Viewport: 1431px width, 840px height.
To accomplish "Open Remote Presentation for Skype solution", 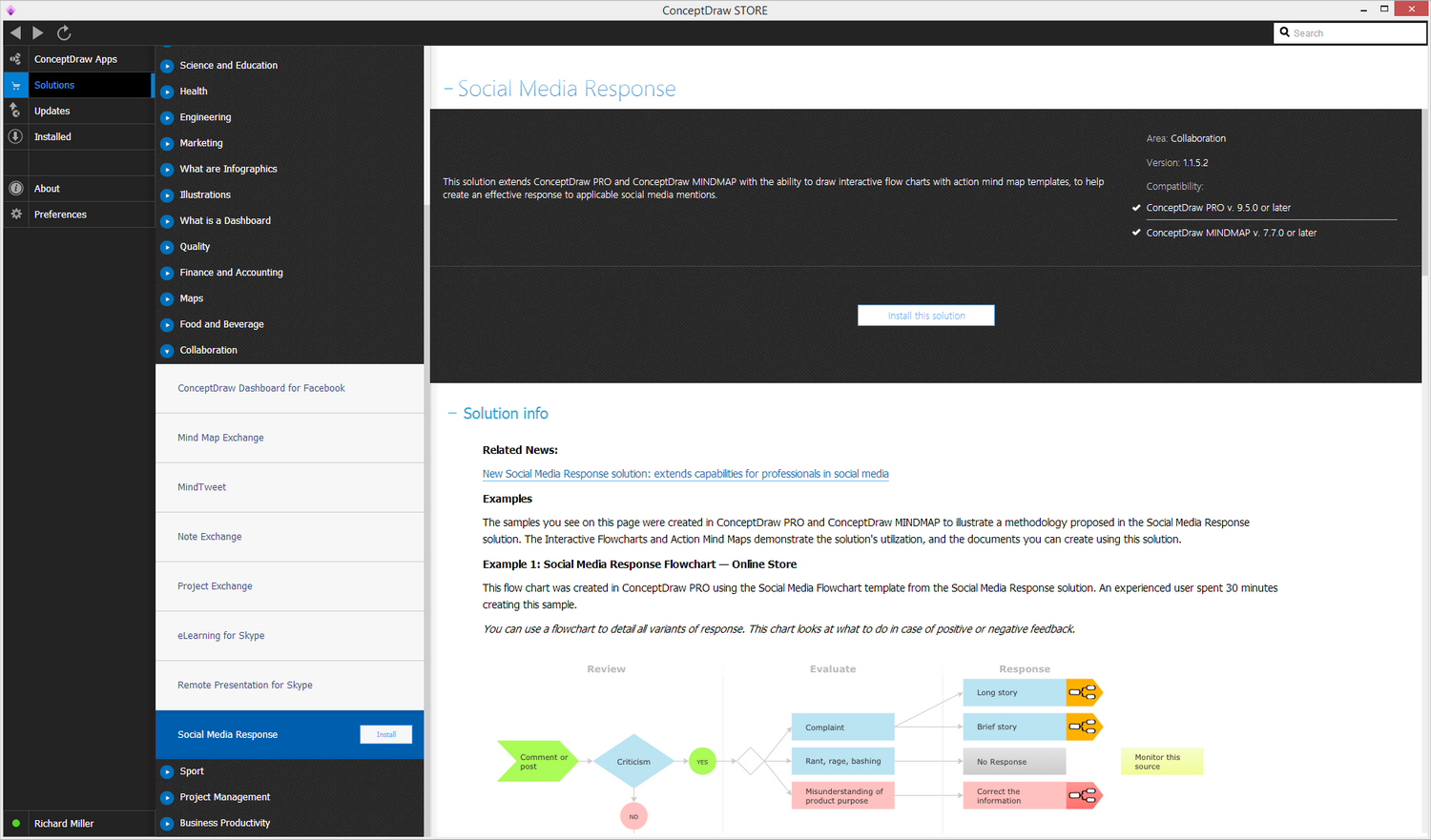I will (289, 686).
